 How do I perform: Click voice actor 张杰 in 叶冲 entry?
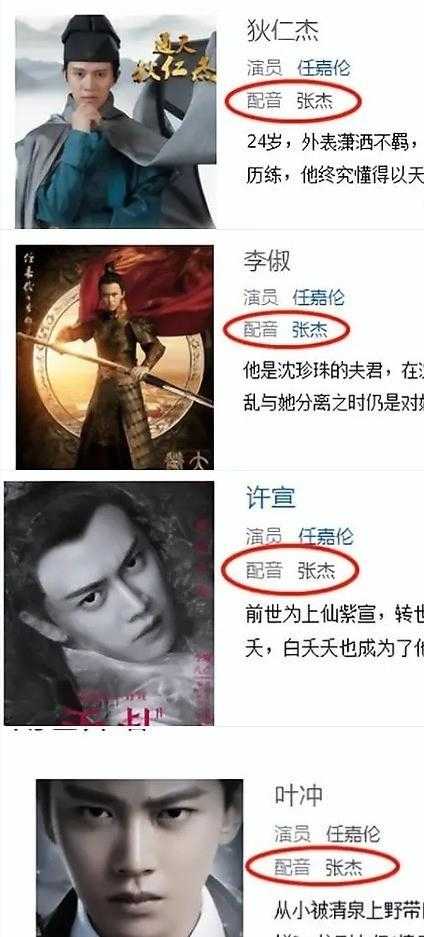[344, 867]
